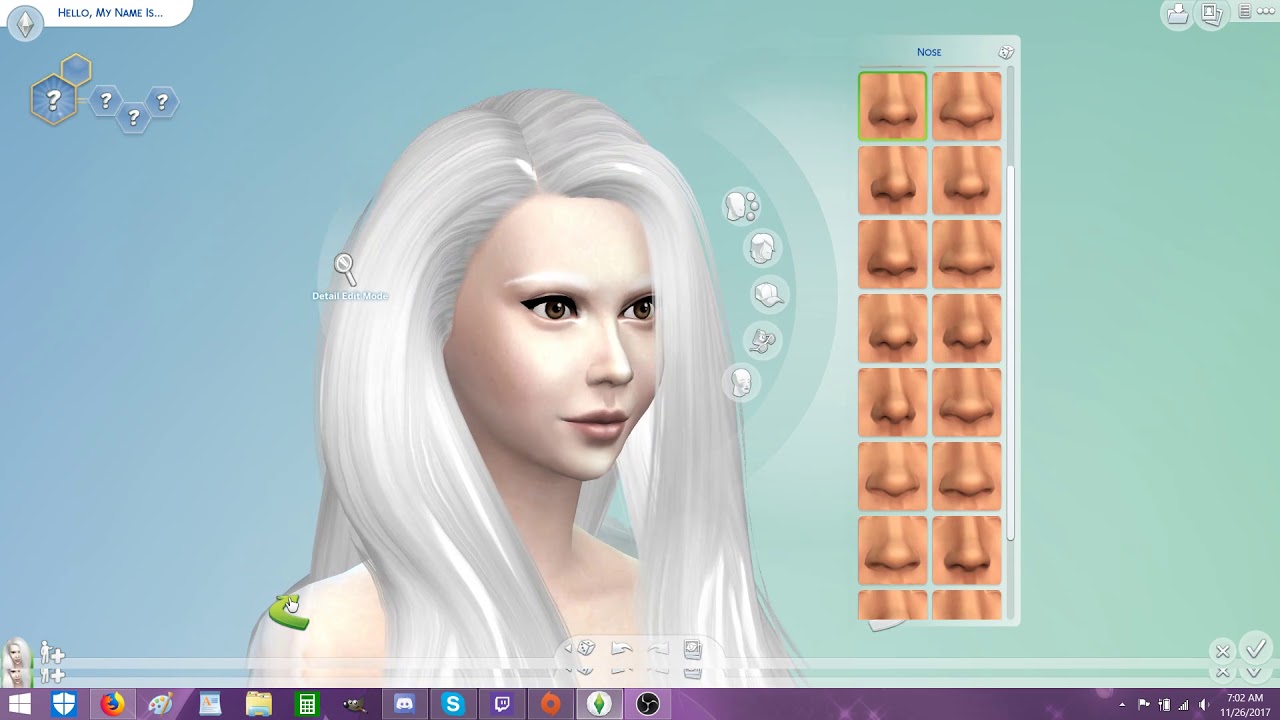The image size is (1280, 720).
Task: Undo the last change
Action: point(621,650)
